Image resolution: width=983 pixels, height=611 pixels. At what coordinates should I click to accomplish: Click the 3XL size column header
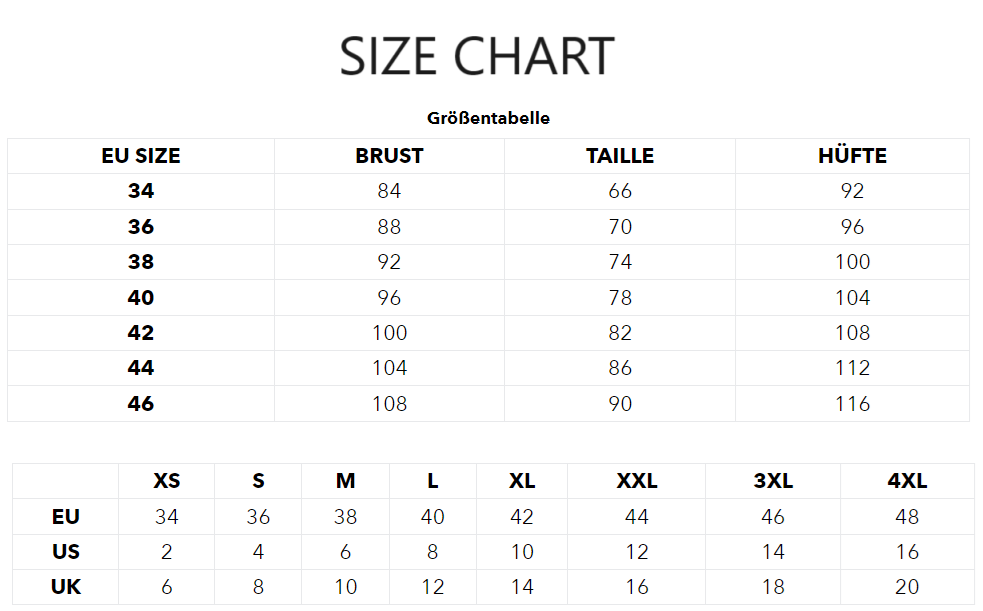[x=773, y=481]
